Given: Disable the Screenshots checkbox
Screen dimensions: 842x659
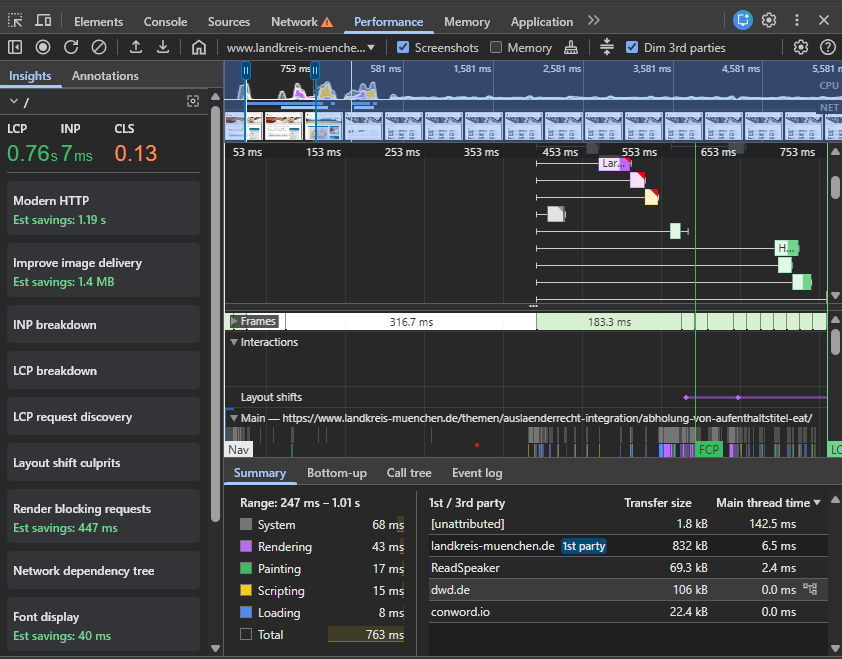Looking at the screenshot, I should (x=403, y=47).
